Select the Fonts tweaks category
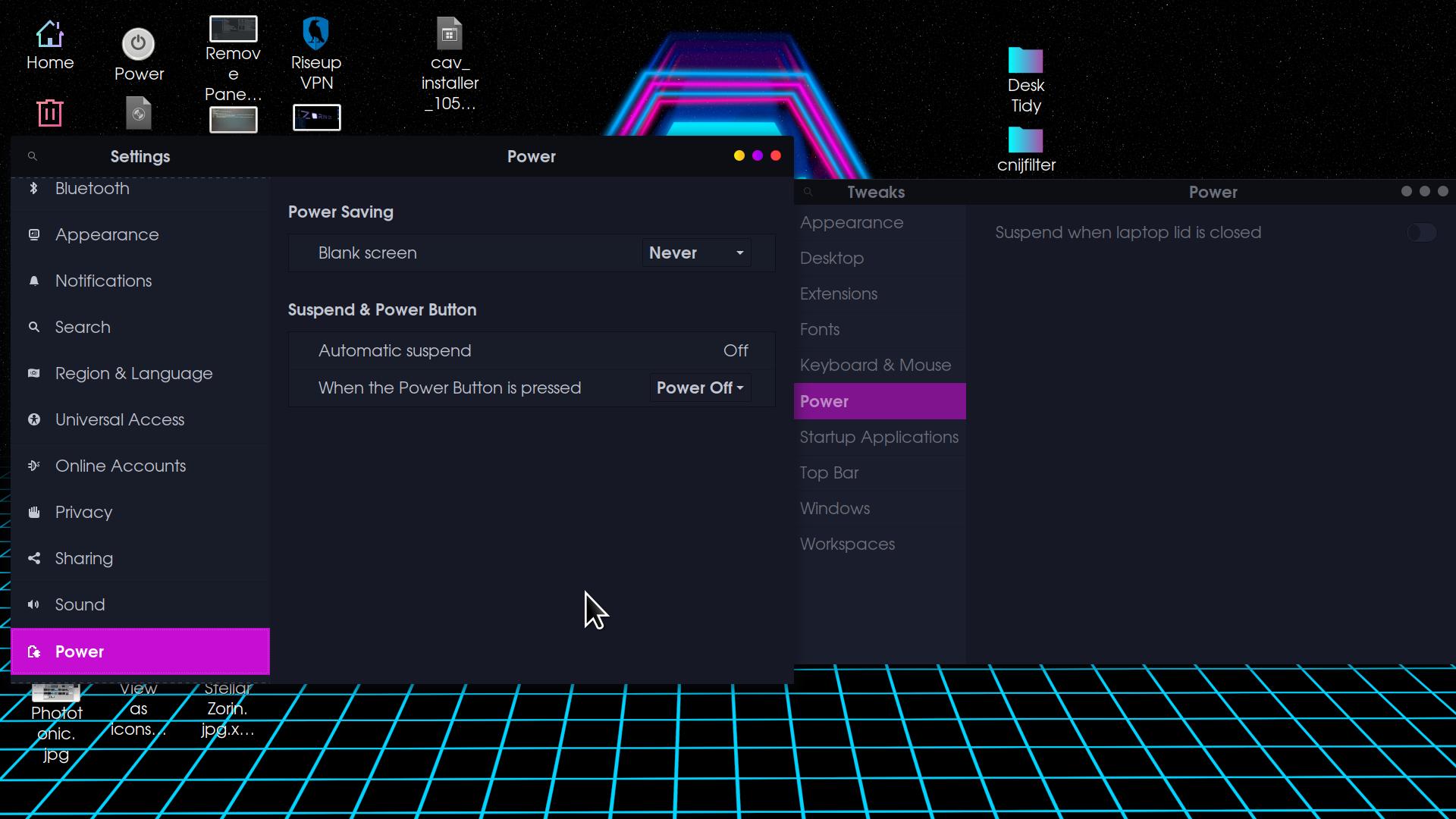Image resolution: width=1456 pixels, height=819 pixels. [820, 329]
